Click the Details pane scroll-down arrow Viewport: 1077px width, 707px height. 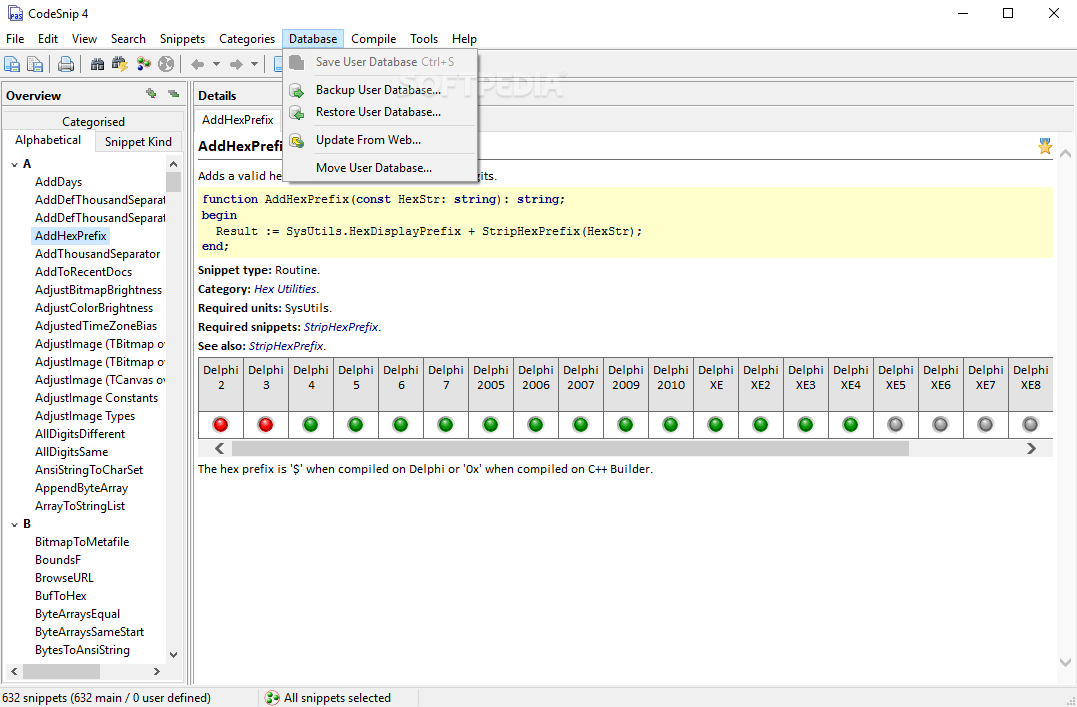pos(1065,663)
